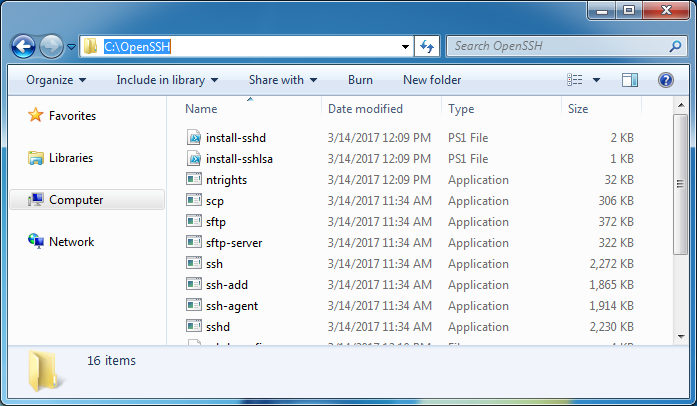The height and width of the screenshot is (406, 697).
Task: Select Favorites in the navigation pane
Action: click(62, 116)
